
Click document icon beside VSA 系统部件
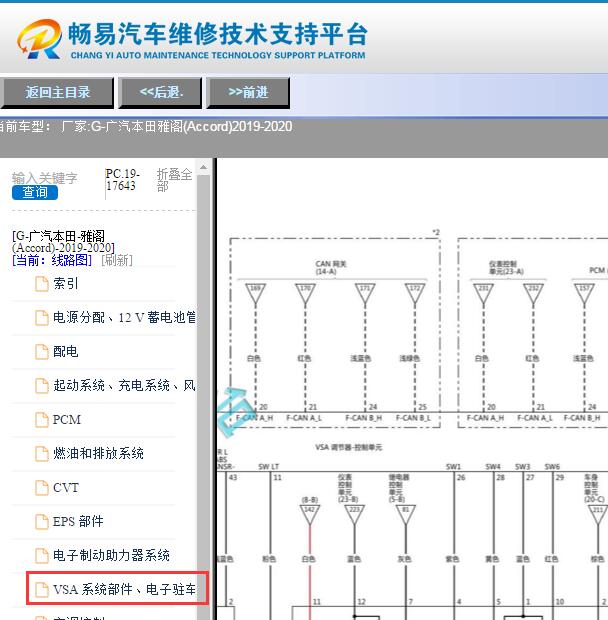click(42, 590)
